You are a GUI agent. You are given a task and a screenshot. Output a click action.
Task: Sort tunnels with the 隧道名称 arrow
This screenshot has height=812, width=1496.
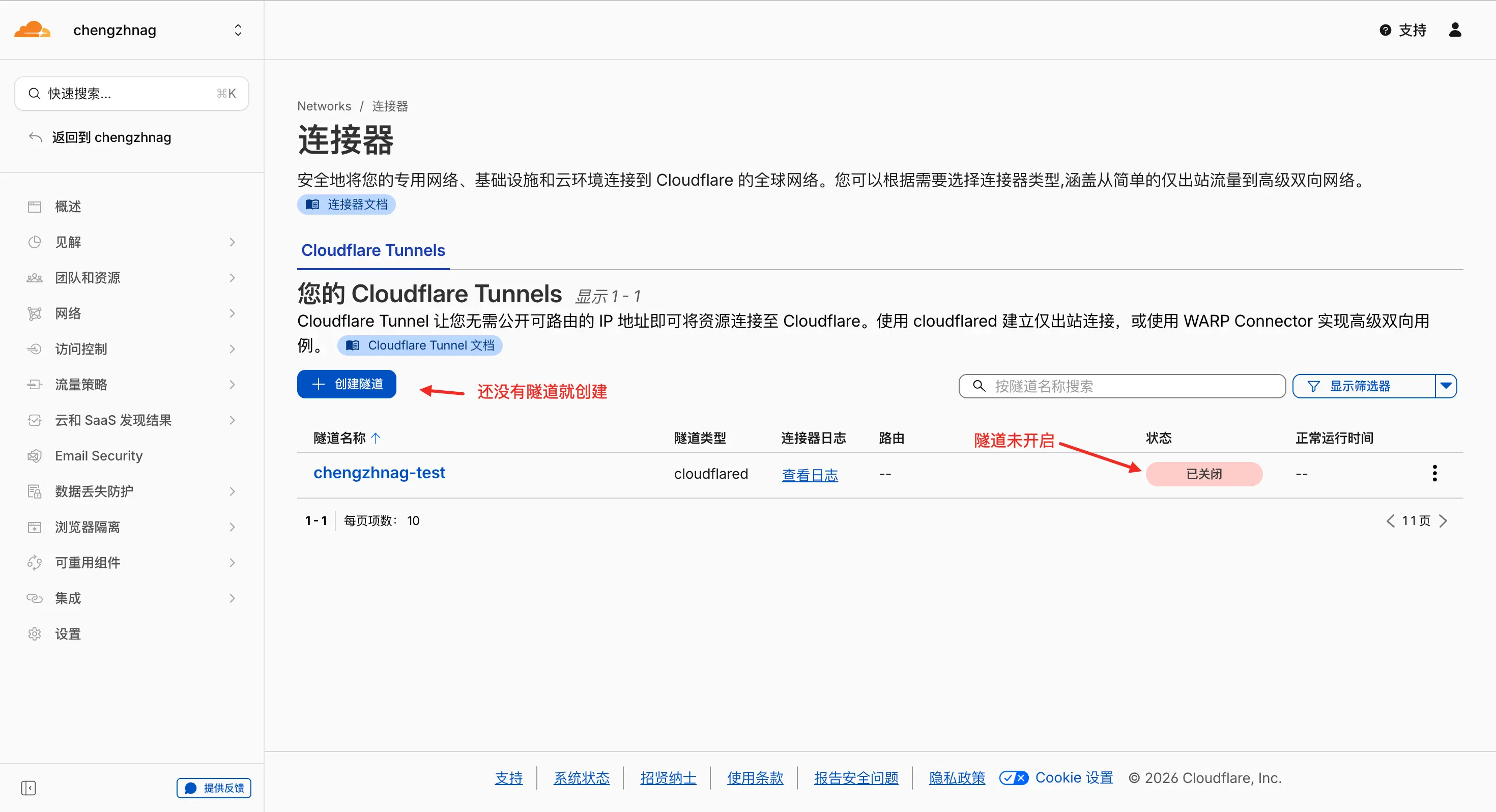[376, 438]
